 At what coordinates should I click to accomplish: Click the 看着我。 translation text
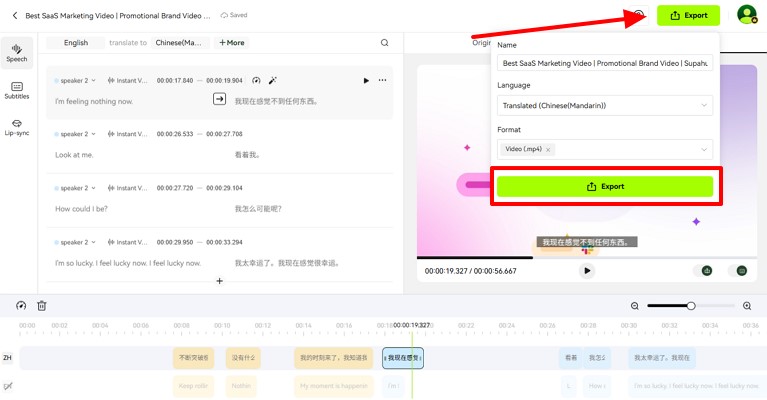coord(248,155)
